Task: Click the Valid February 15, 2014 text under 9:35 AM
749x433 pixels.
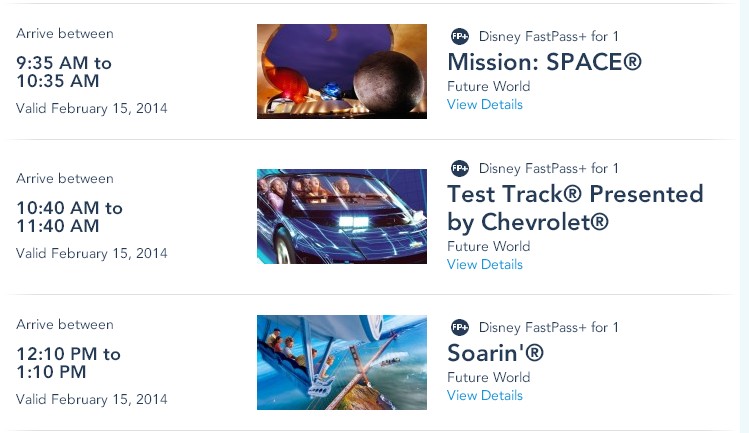Action: (92, 108)
